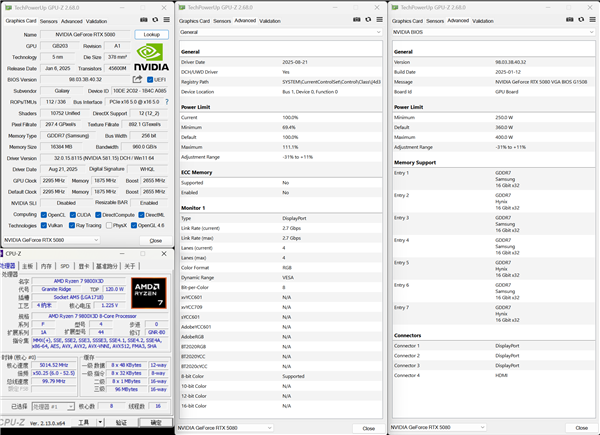Click Close in GPU-Z General advanced window
Screen dimensions: 600x435
(x=368, y=428)
